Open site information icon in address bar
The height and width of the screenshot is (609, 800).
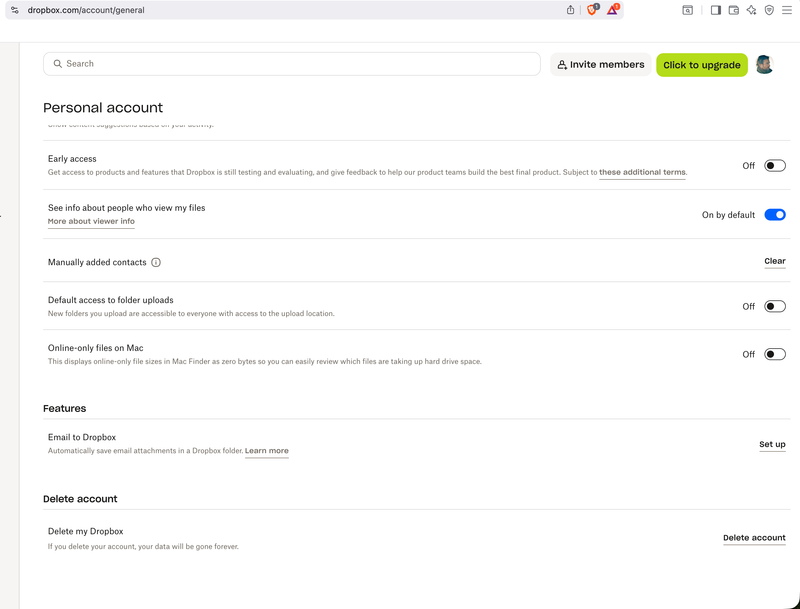[15, 10]
